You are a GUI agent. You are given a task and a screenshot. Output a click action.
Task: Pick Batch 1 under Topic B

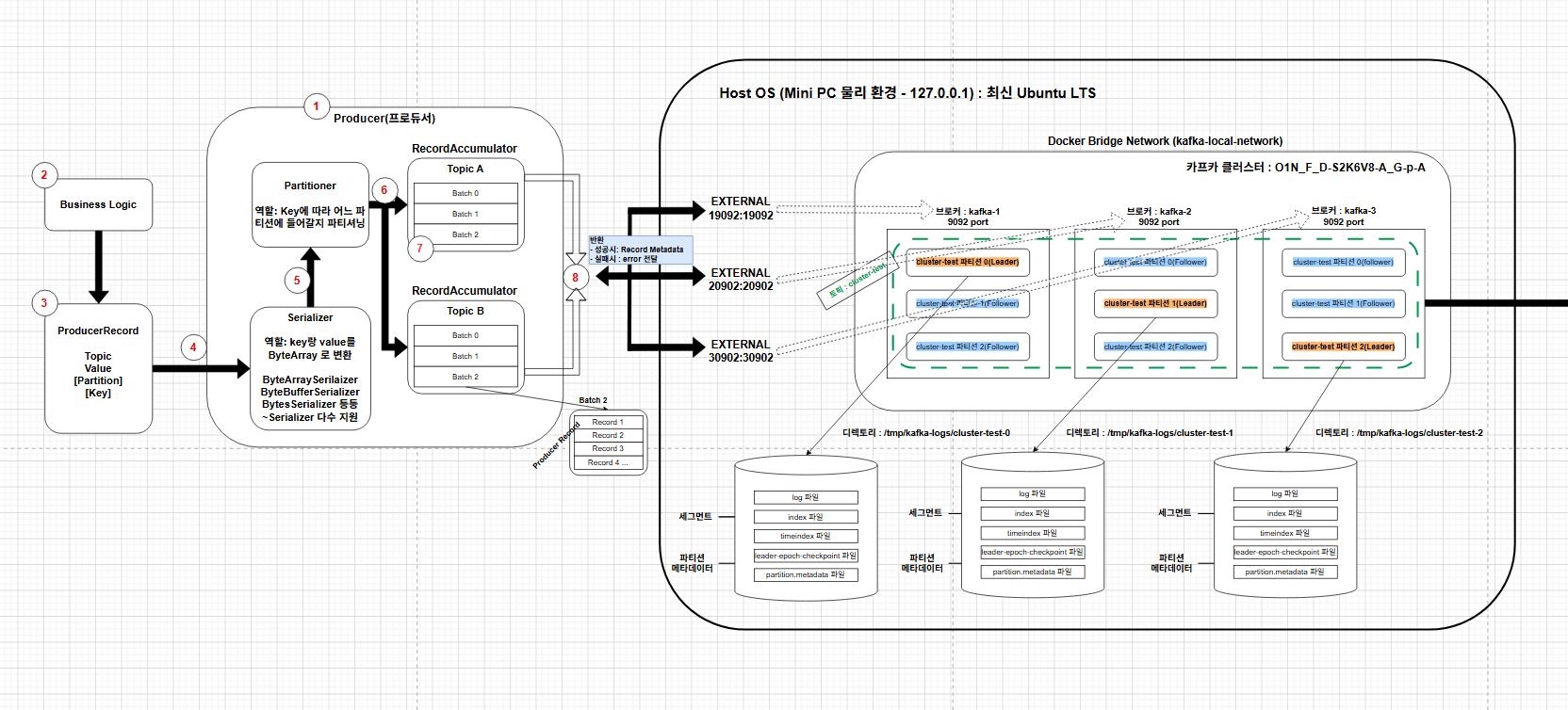tap(465, 356)
